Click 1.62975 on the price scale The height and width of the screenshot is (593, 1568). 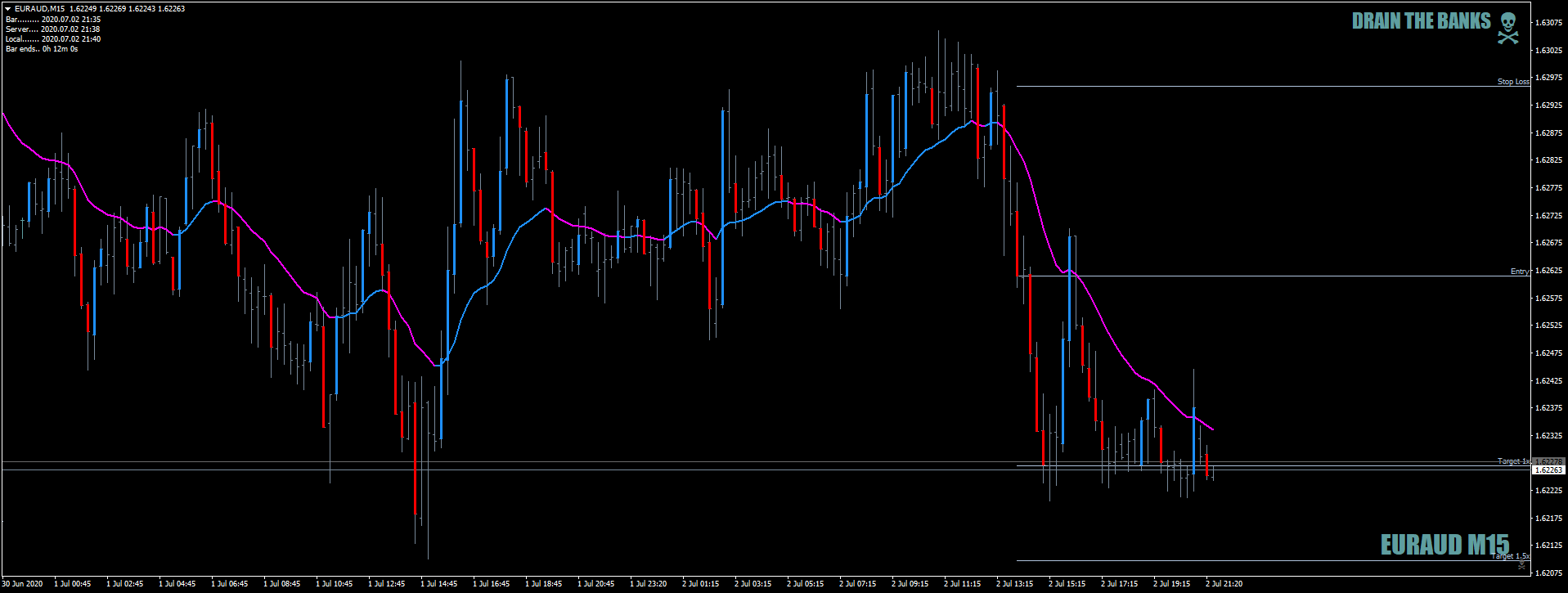(1549, 78)
